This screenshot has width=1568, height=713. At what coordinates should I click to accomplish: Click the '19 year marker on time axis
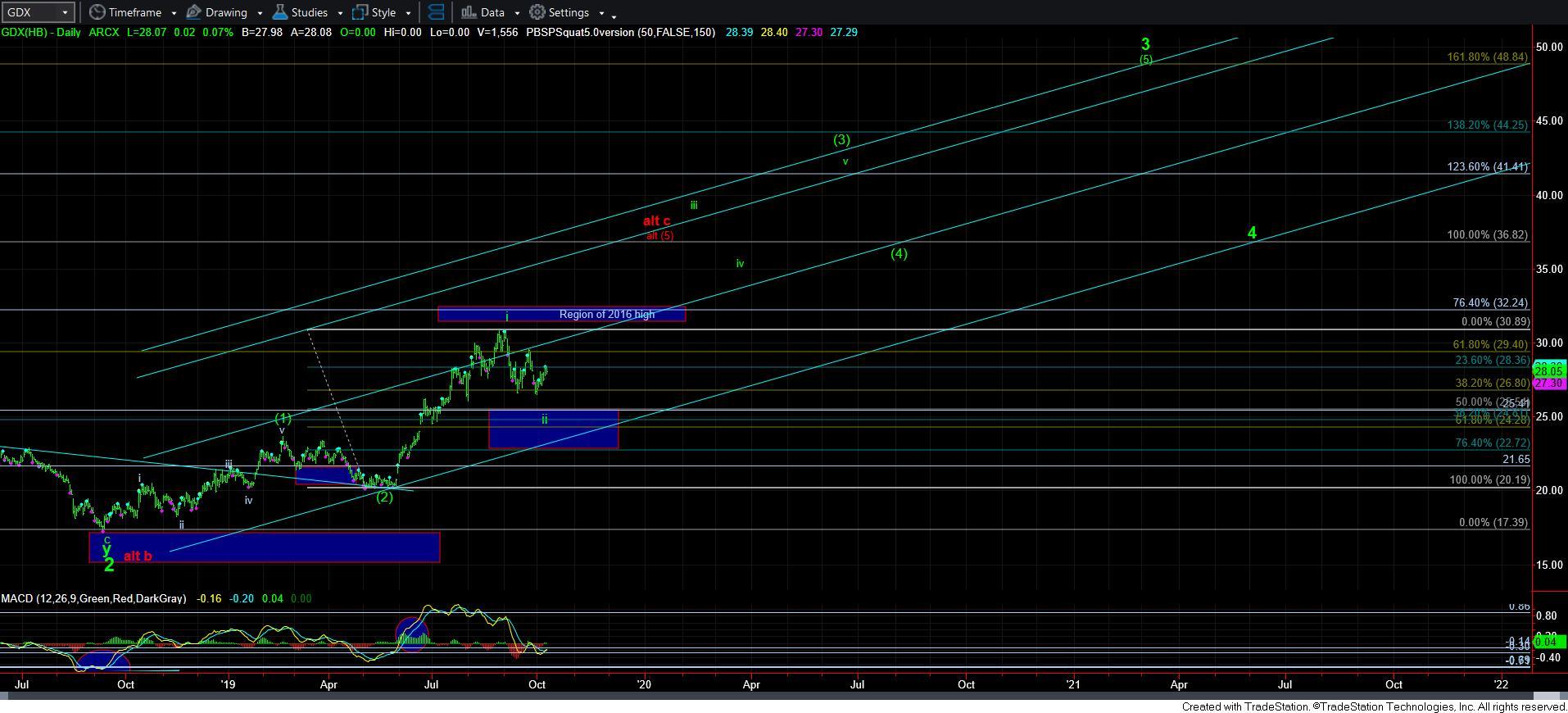click(228, 684)
